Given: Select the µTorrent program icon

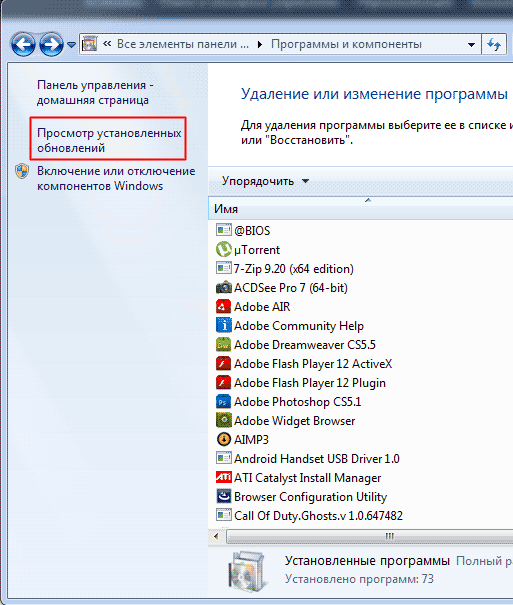Looking at the screenshot, I should (x=223, y=250).
